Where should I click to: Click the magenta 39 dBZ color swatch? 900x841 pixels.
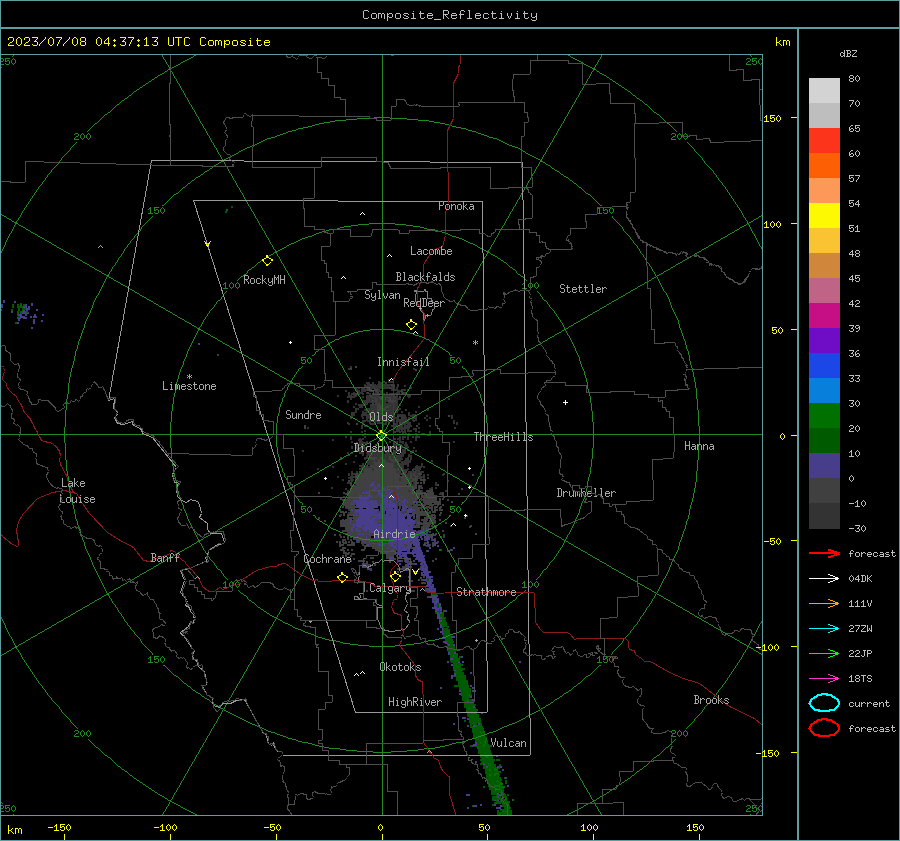click(824, 316)
